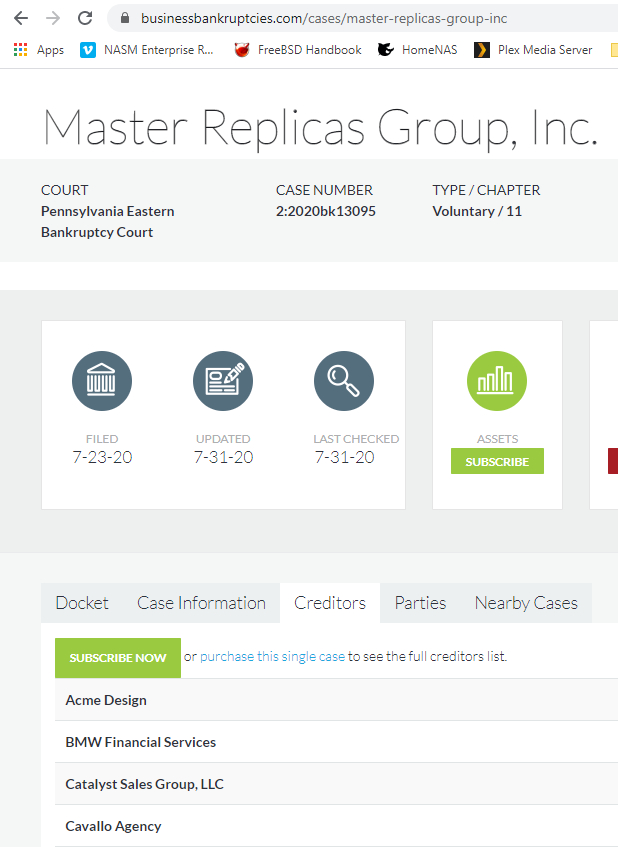Image resolution: width=618 pixels, height=847 pixels.
Task: Click the filed date 7-23-20
Action: [102, 457]
